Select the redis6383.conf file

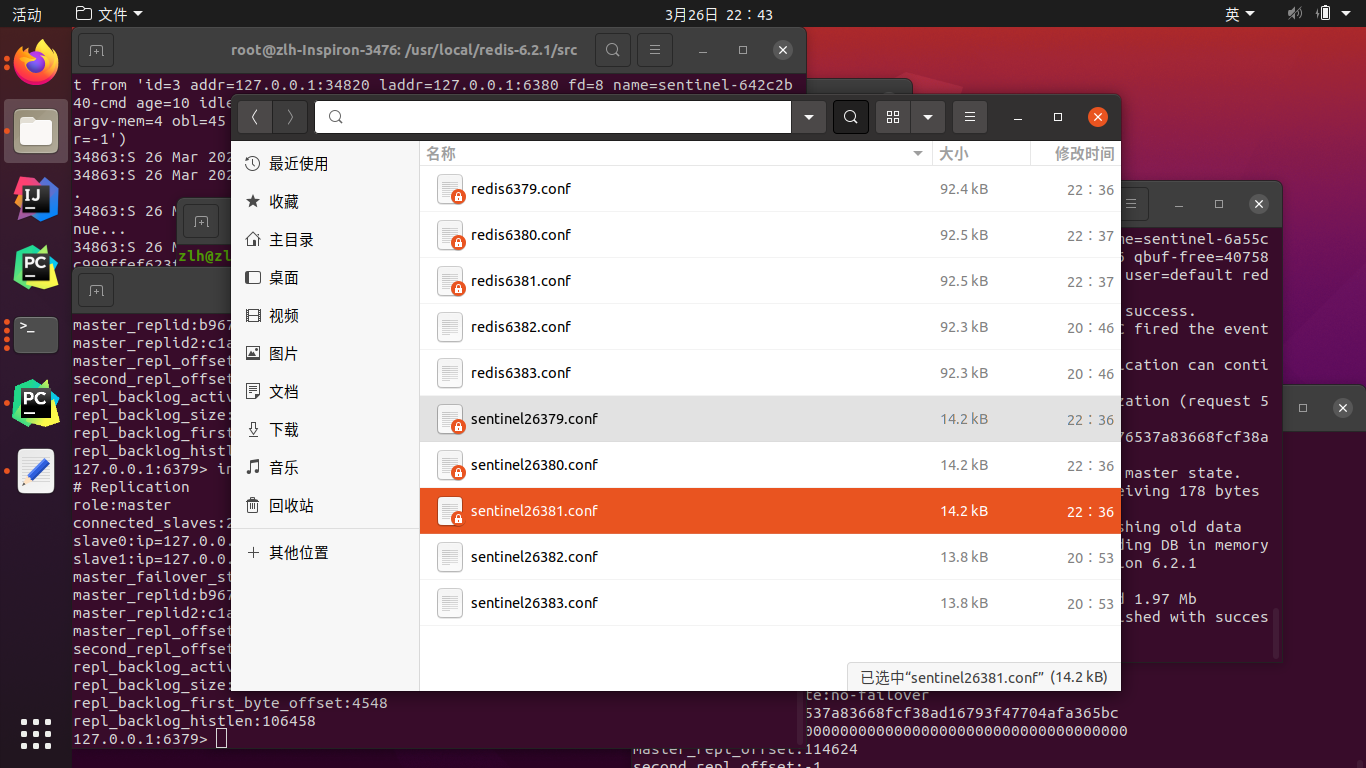(520, 373)
